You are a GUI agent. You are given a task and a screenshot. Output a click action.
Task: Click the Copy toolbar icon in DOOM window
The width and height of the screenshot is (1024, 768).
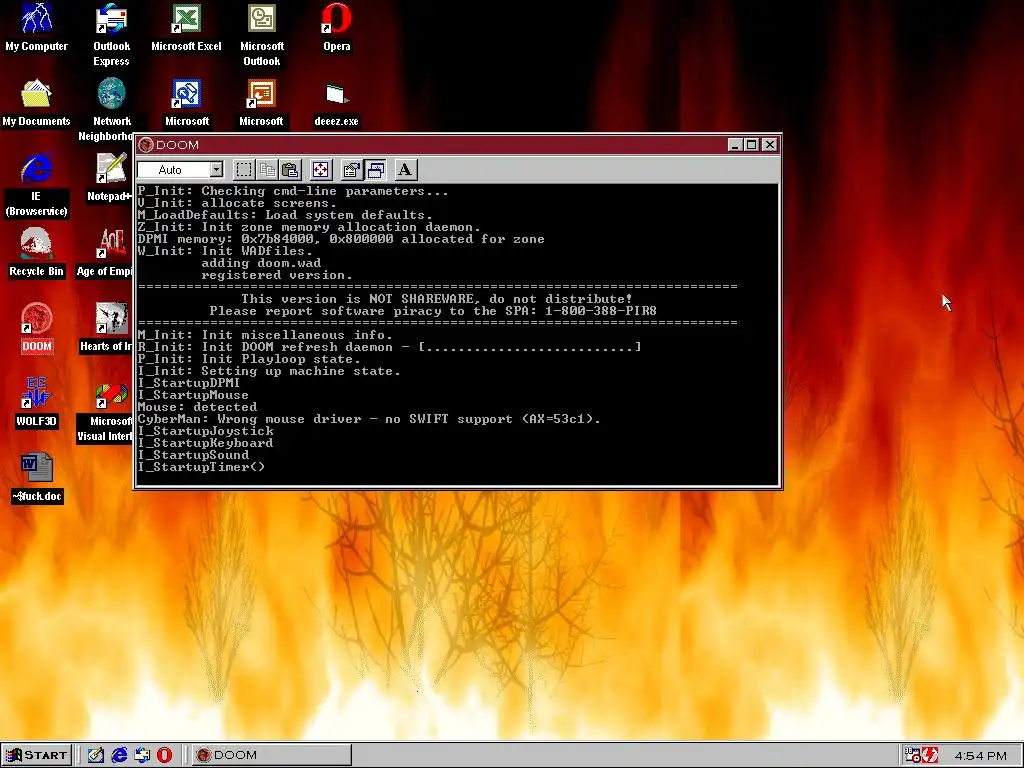click(x=267, y=170)
